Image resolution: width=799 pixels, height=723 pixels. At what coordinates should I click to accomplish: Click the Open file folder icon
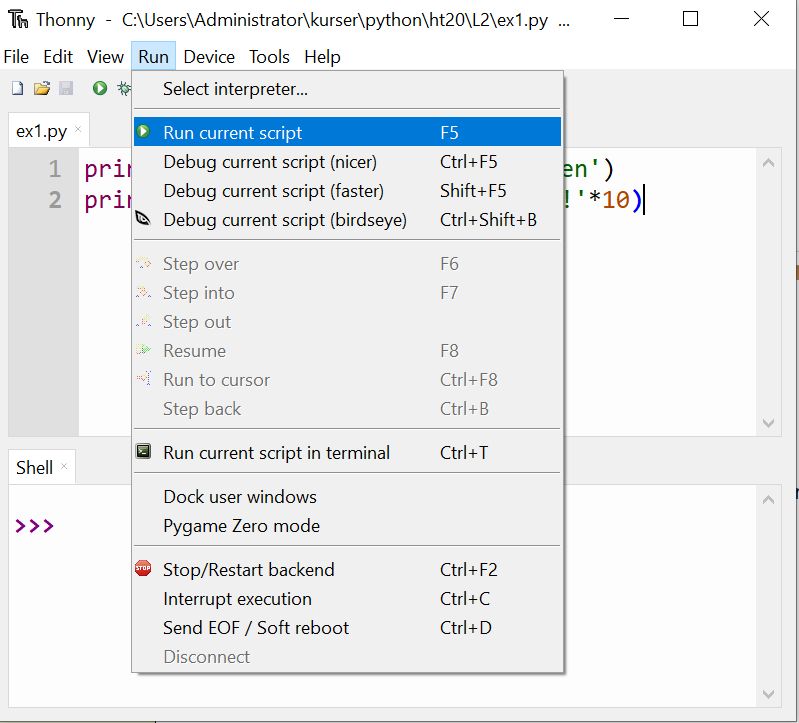[x=42, y=88]
